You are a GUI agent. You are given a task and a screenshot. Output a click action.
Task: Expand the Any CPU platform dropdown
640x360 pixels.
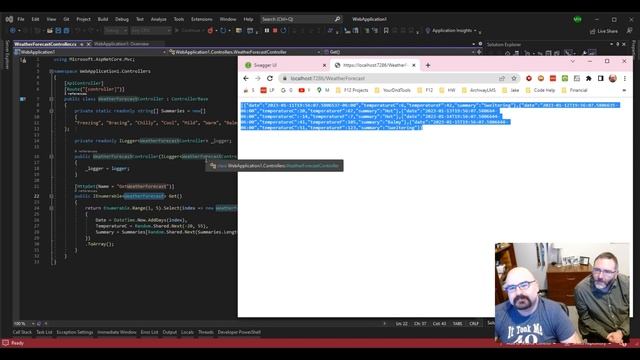click(151, 31)
